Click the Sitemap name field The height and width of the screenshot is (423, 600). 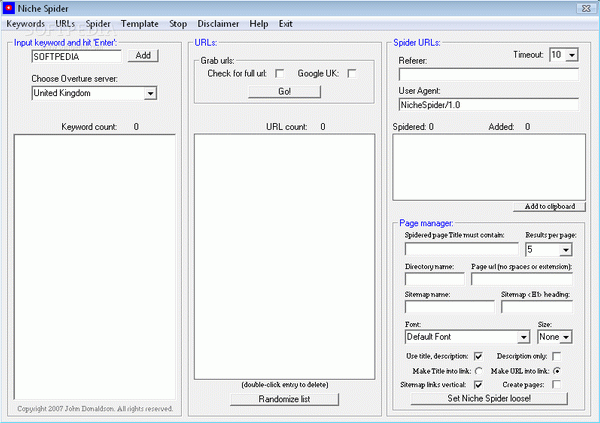[x=450, y=307]
